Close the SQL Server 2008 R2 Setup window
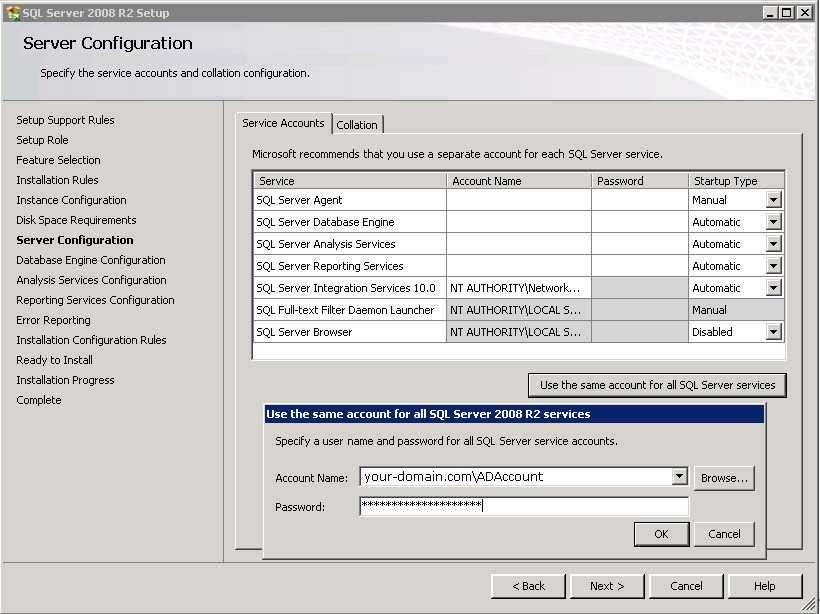 click(x=804, y=13)
